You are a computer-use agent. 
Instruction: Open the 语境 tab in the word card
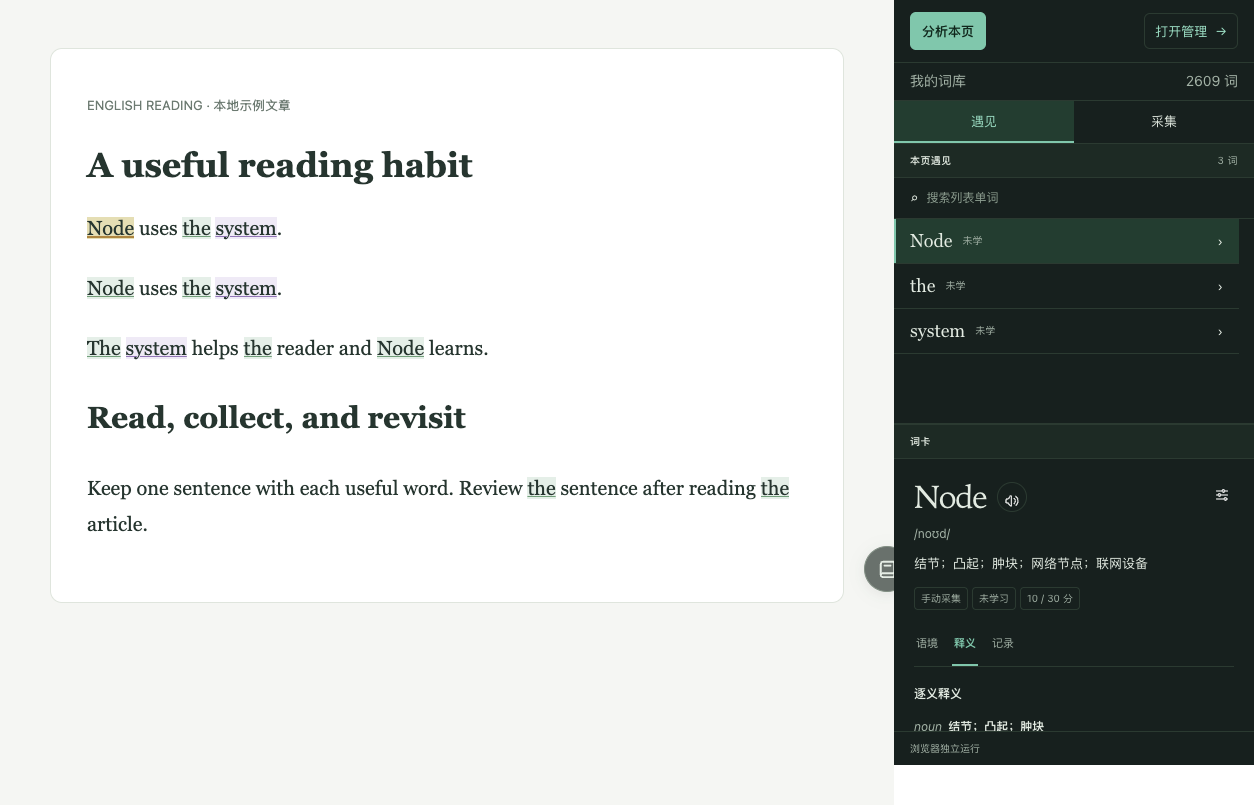click(x=927, y=643)
